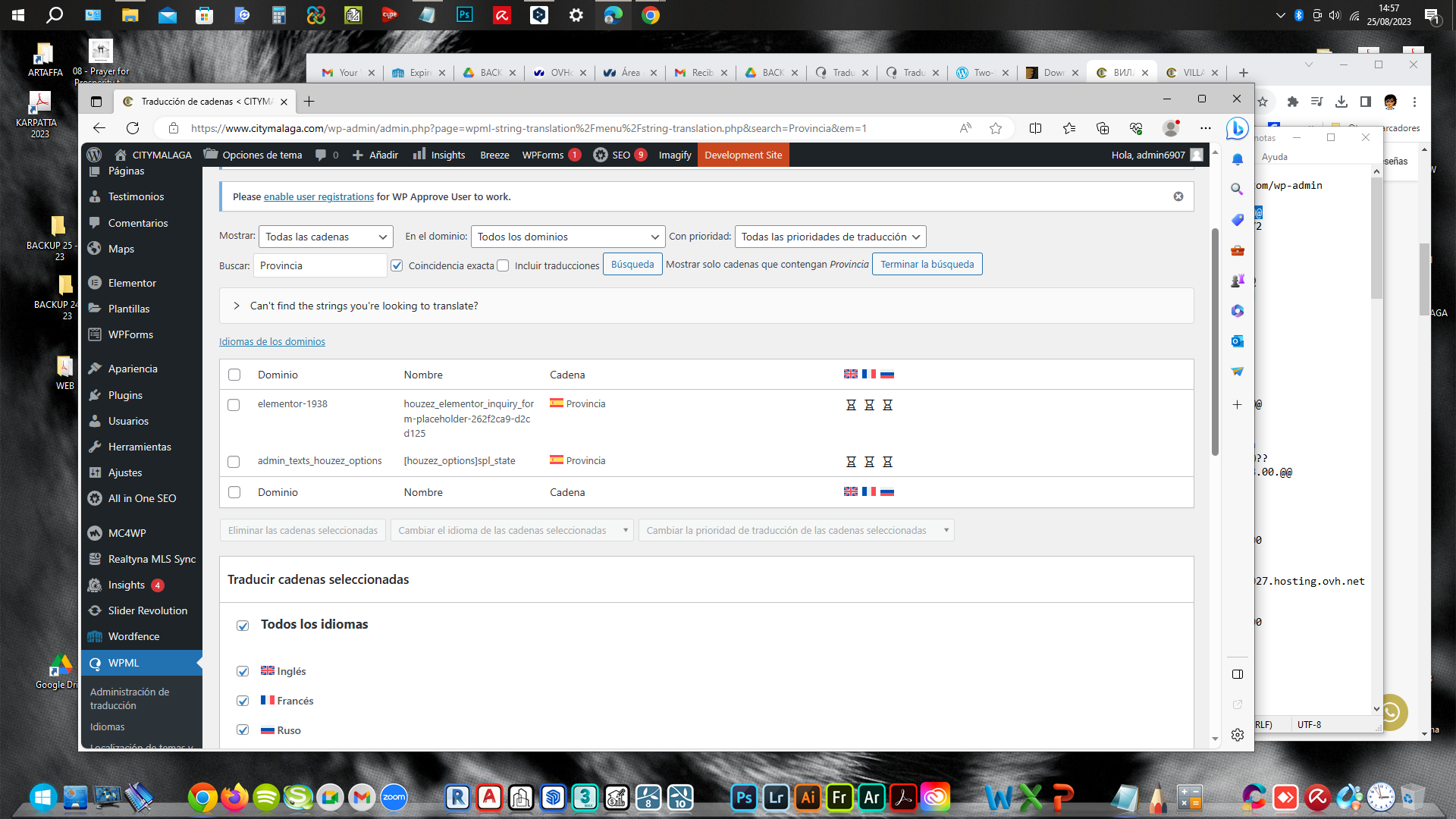Click Russian translation status icon for spl_state row
This screenshot has width=1456, height=819.
pyautogui.click(x=887, y=462)
